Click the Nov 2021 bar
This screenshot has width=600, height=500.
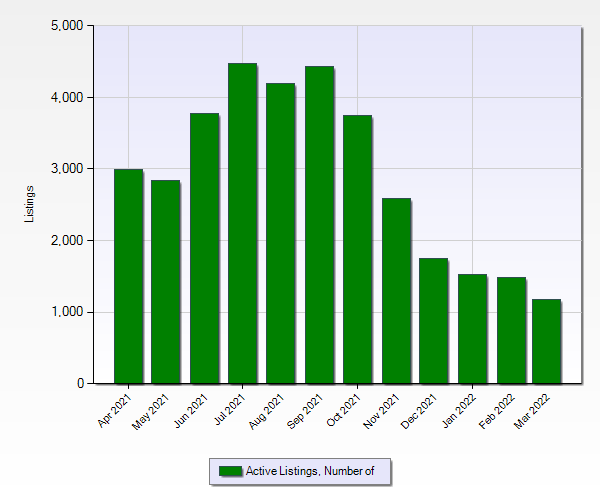coord(395,291)
